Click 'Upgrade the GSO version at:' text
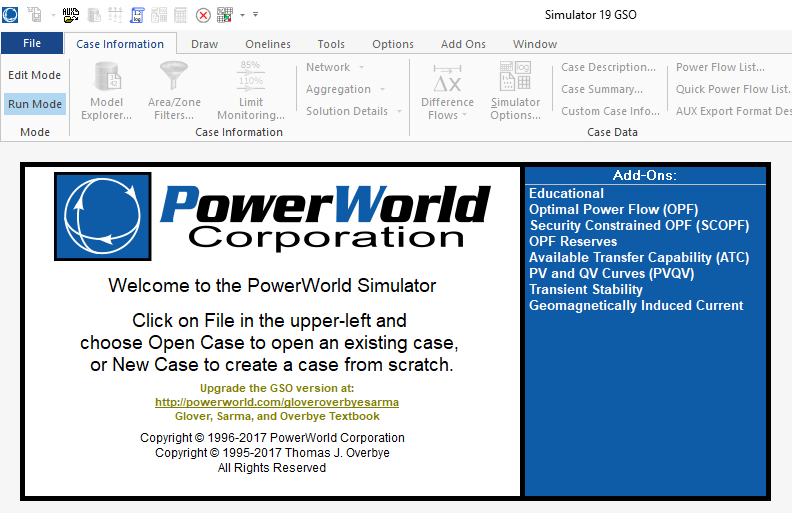Image resolution: width=792 pixels, height=513 pixels. 277,388
